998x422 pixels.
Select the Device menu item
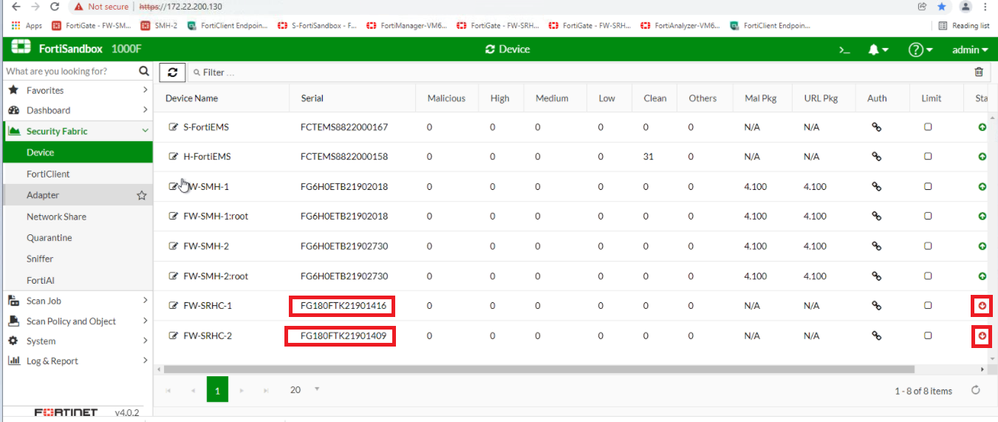pyautogui.click(x=78, y=153)
